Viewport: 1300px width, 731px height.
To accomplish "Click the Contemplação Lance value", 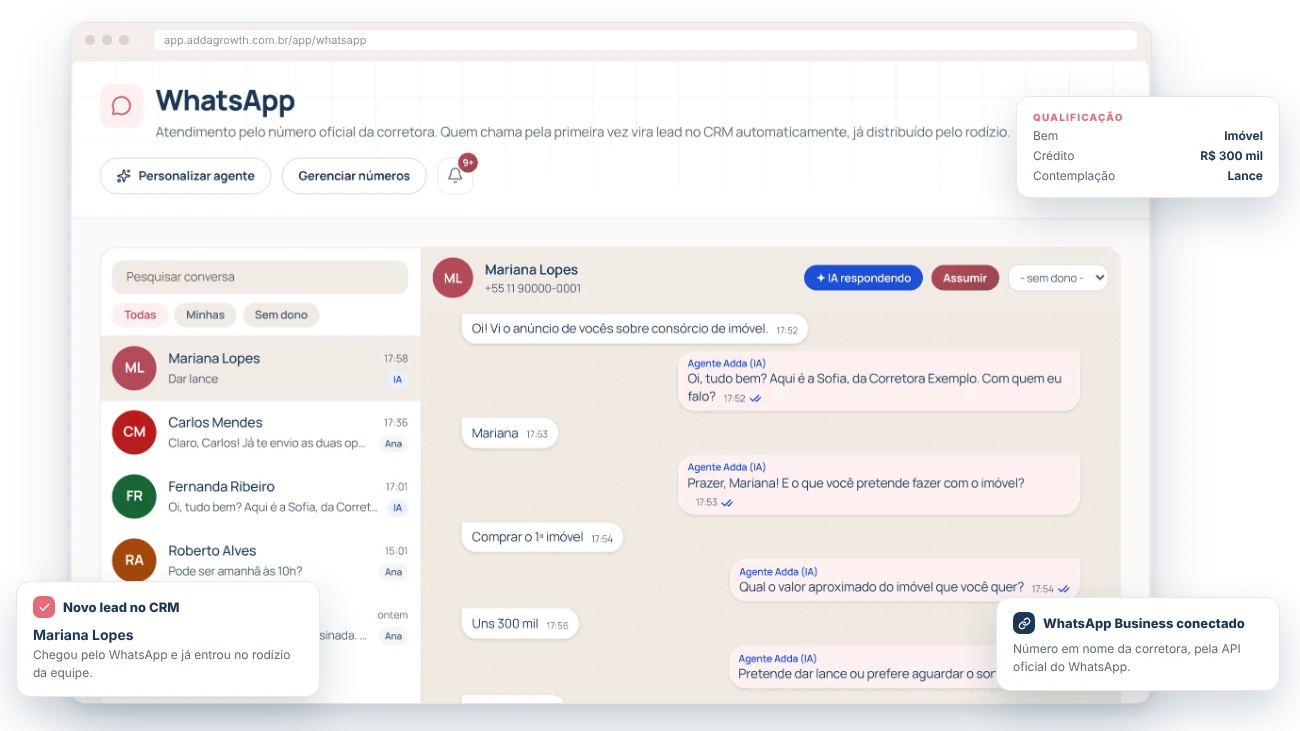I will [x=1245, y=176].
